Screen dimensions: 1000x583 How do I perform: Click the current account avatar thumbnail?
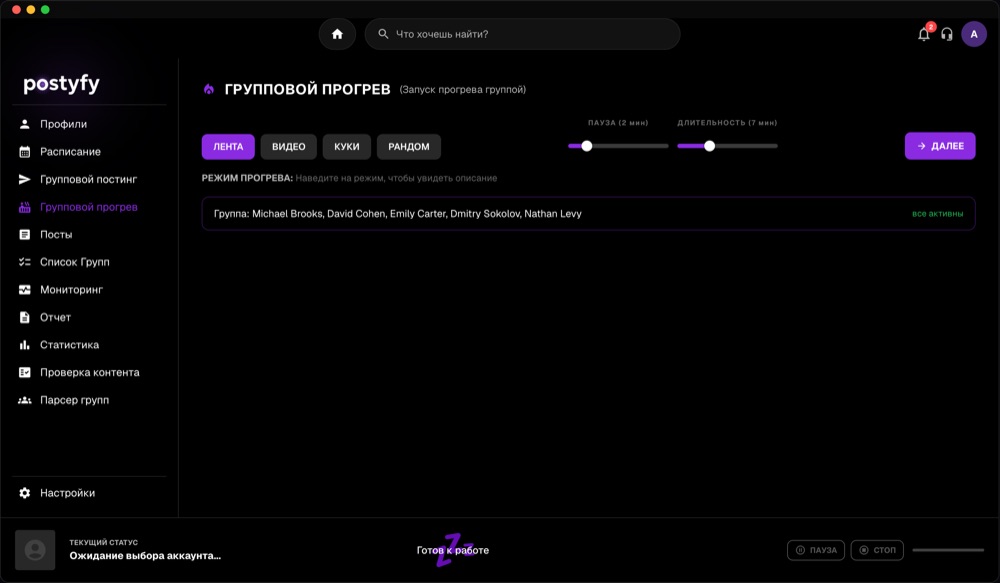[x=35, y=550]
